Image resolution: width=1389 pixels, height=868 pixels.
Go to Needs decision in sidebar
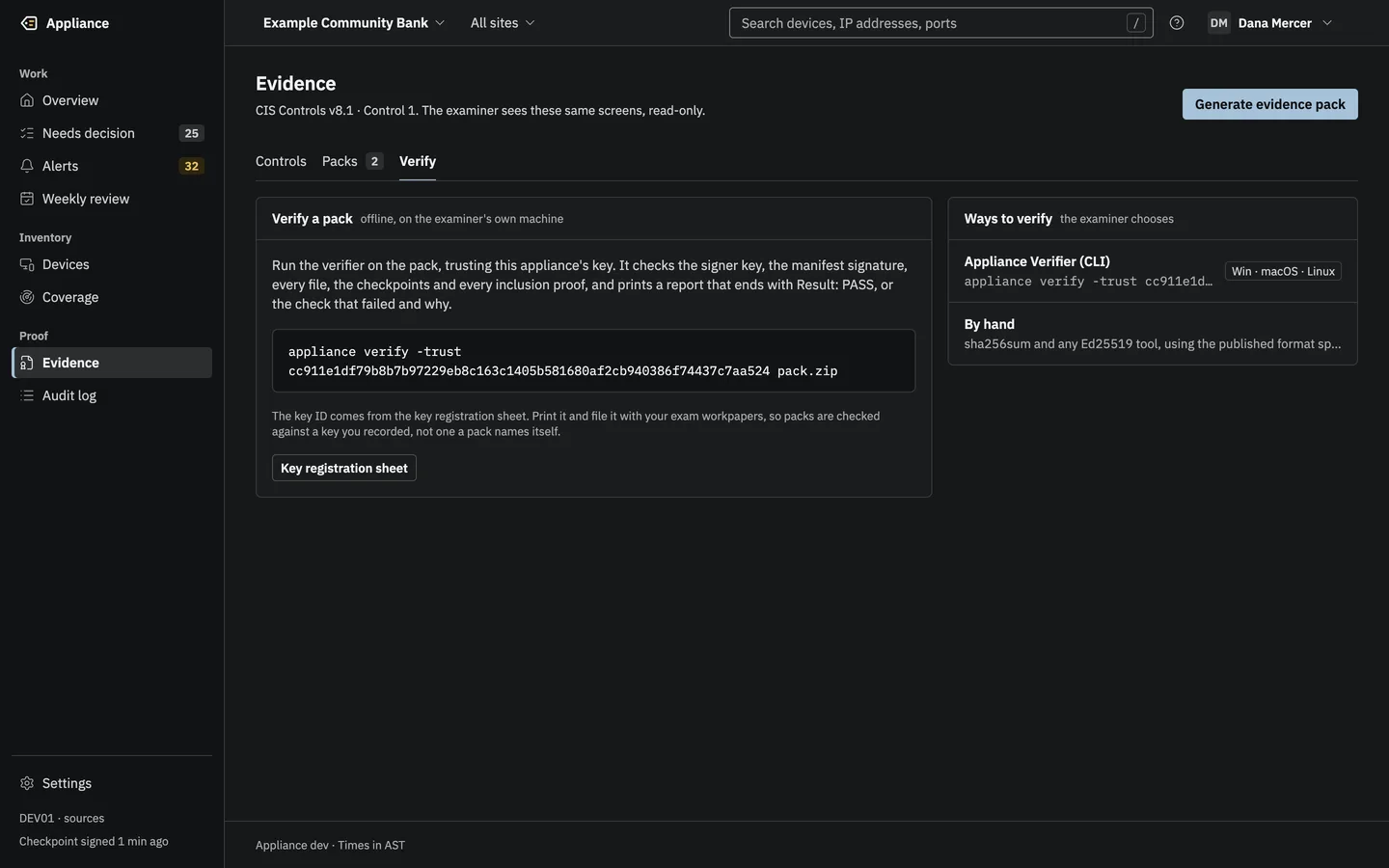coord(112,133)
